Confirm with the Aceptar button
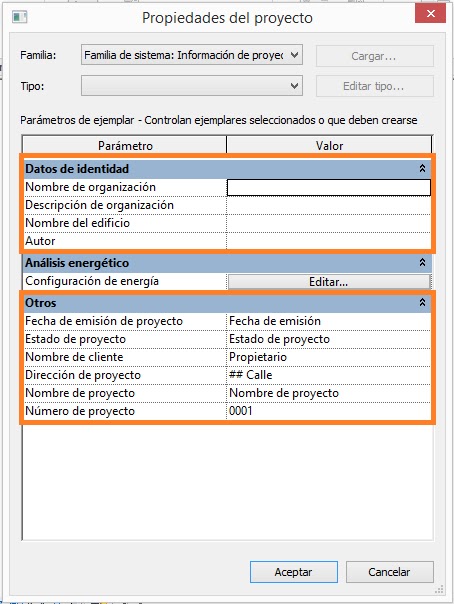The image size is (454, 604). pyautogui.click(x=294, y=572)
